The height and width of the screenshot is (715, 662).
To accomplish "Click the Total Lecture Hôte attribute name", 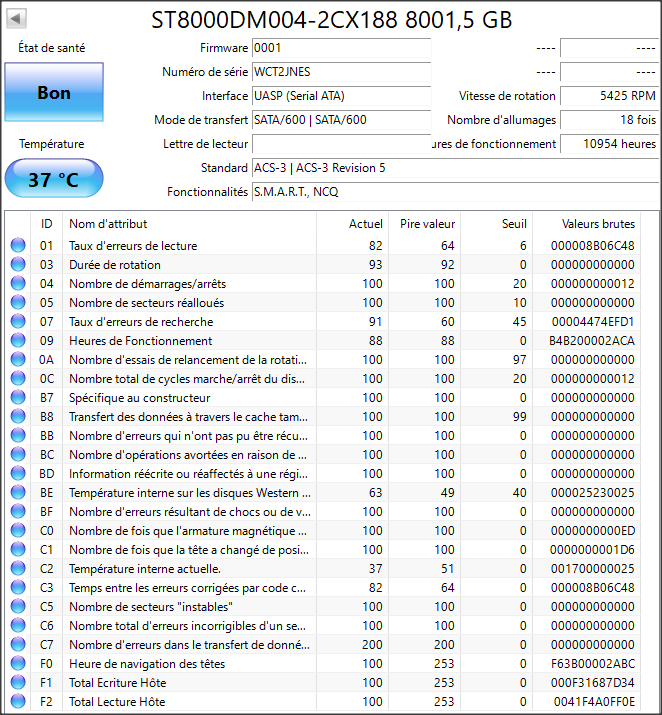I will (x=117, y=702).
